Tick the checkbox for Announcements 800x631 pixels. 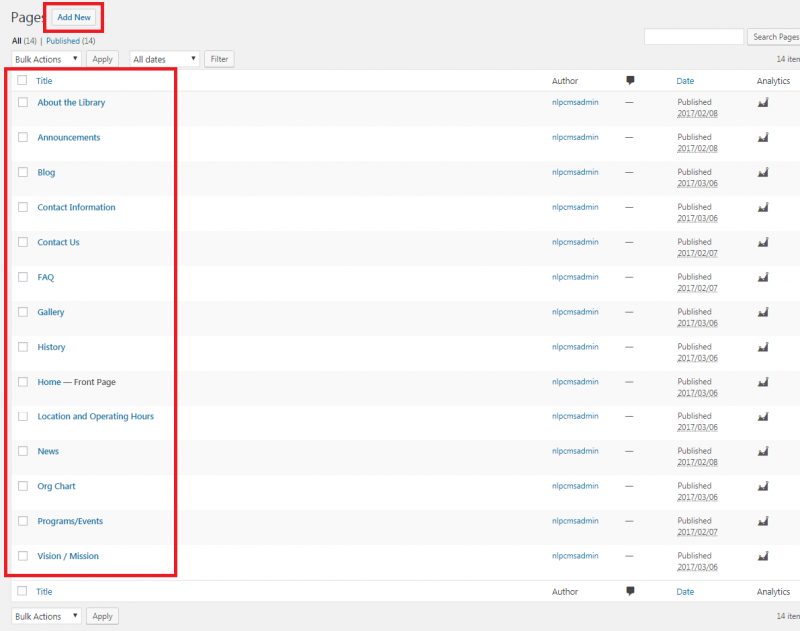click(x=23, y=137)
